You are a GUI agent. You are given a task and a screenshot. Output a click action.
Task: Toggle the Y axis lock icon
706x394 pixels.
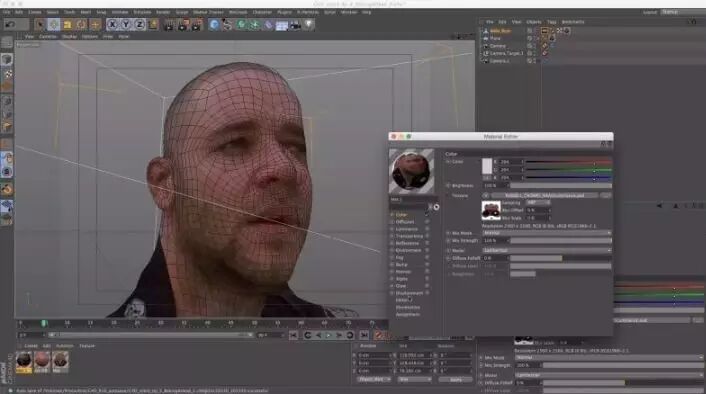[126, 24]
